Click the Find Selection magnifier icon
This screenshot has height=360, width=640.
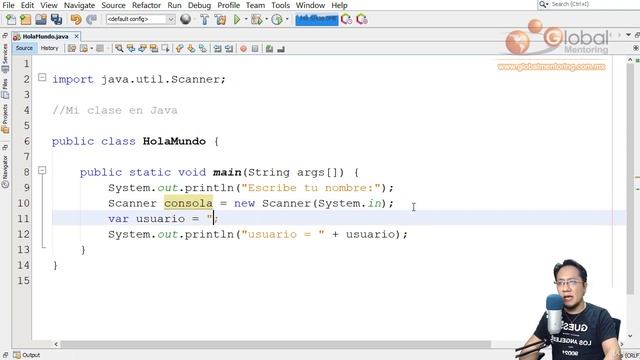point(119,49)
